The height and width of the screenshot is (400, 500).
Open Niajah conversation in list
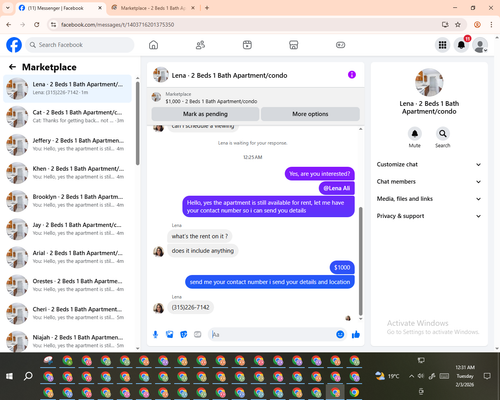click(67, 341)
